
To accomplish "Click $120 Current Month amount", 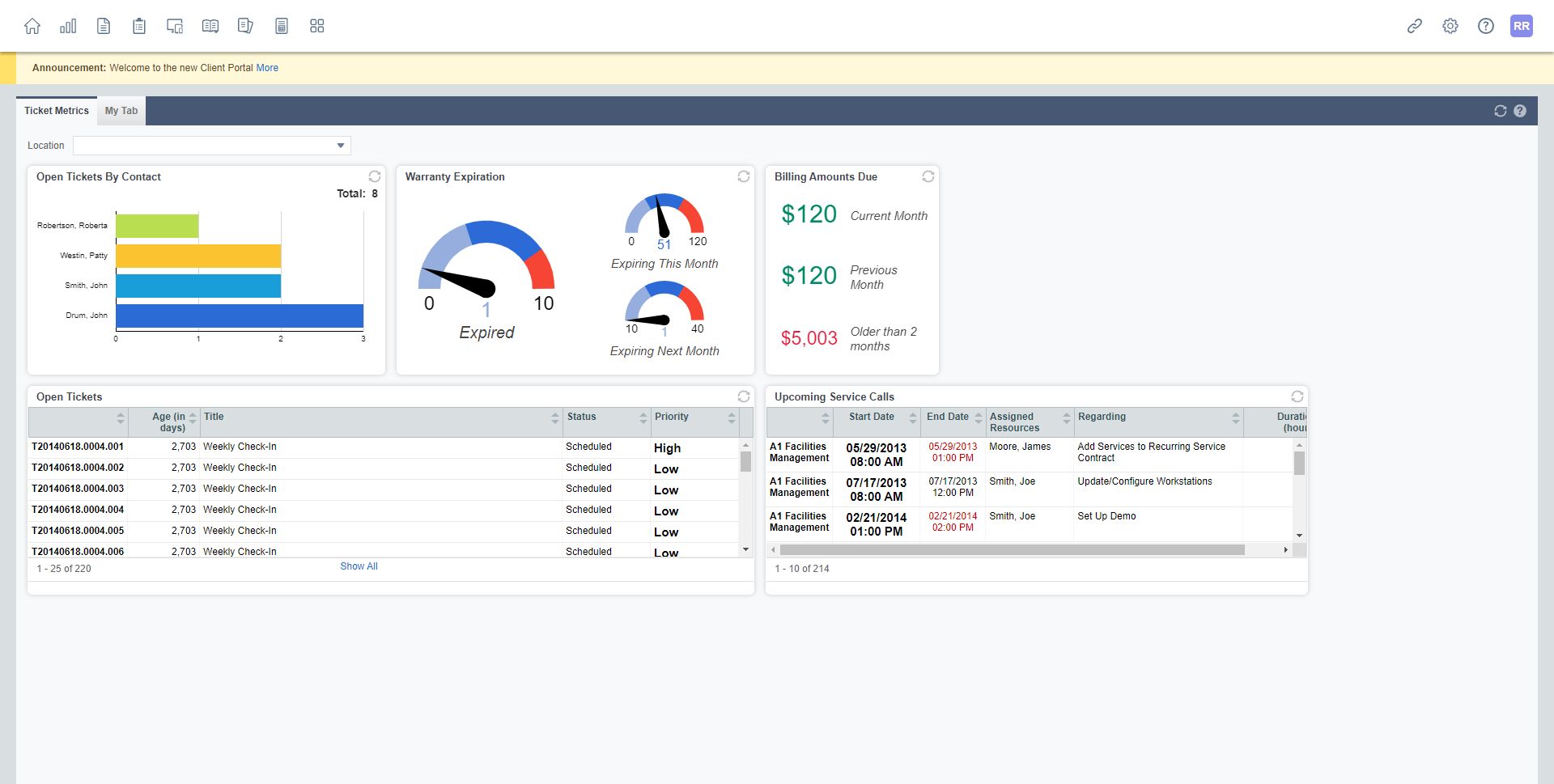I will pyautogui.click(x=809, y=214).
